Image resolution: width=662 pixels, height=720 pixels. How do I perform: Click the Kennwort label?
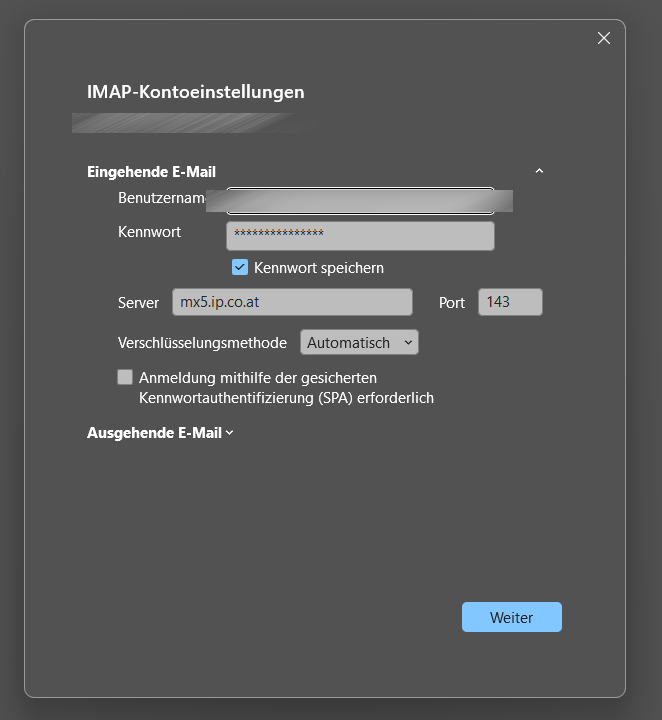click(x=149, y=232)
